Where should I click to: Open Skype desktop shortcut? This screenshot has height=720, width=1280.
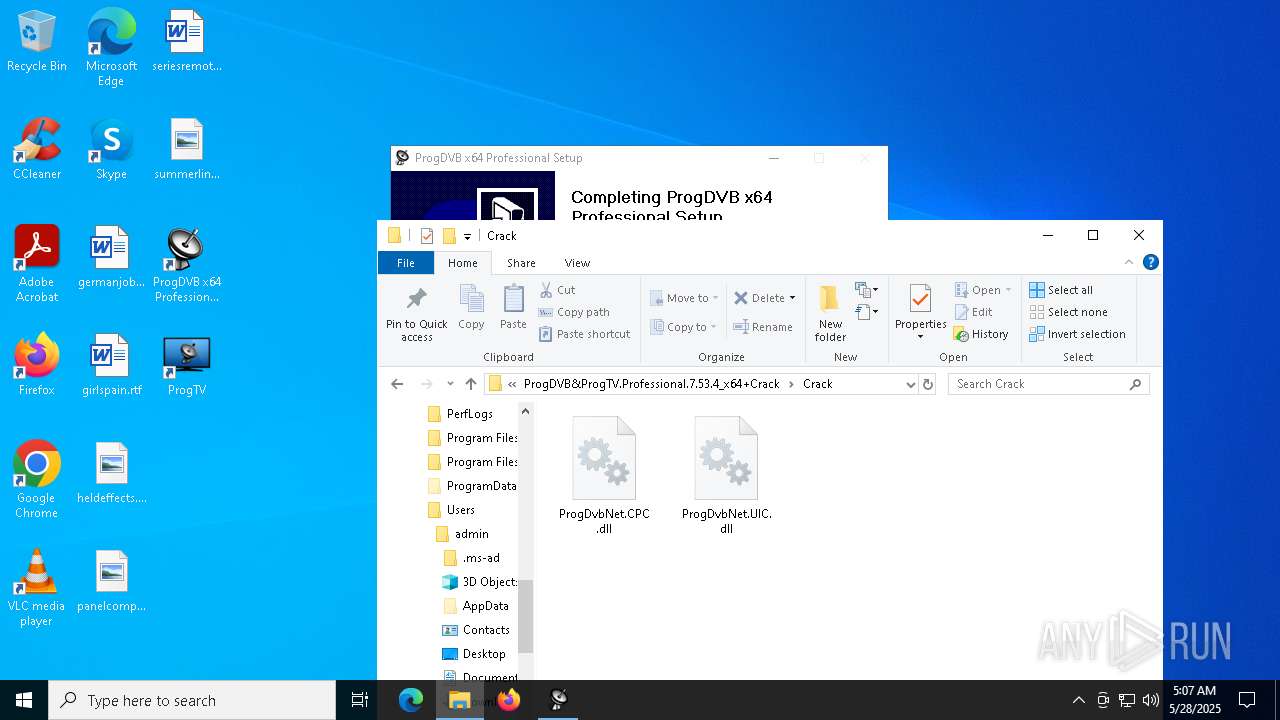(x=111, y=150)
